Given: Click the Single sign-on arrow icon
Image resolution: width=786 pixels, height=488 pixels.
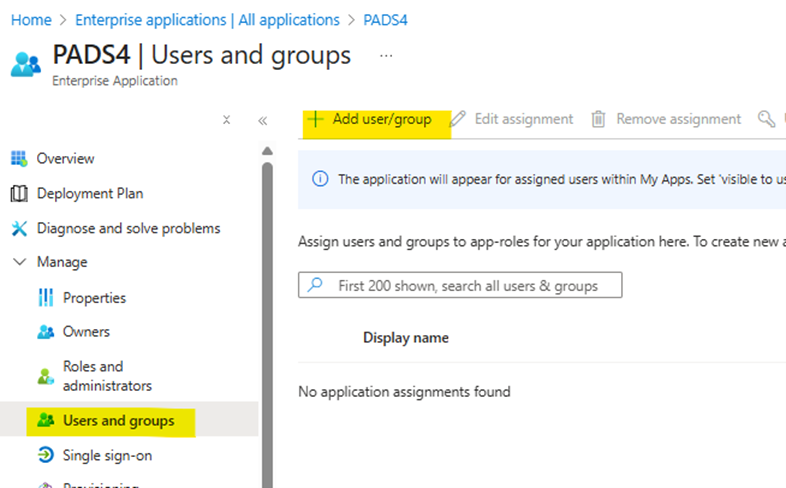Looking at the screenshot, I should 46,455.
